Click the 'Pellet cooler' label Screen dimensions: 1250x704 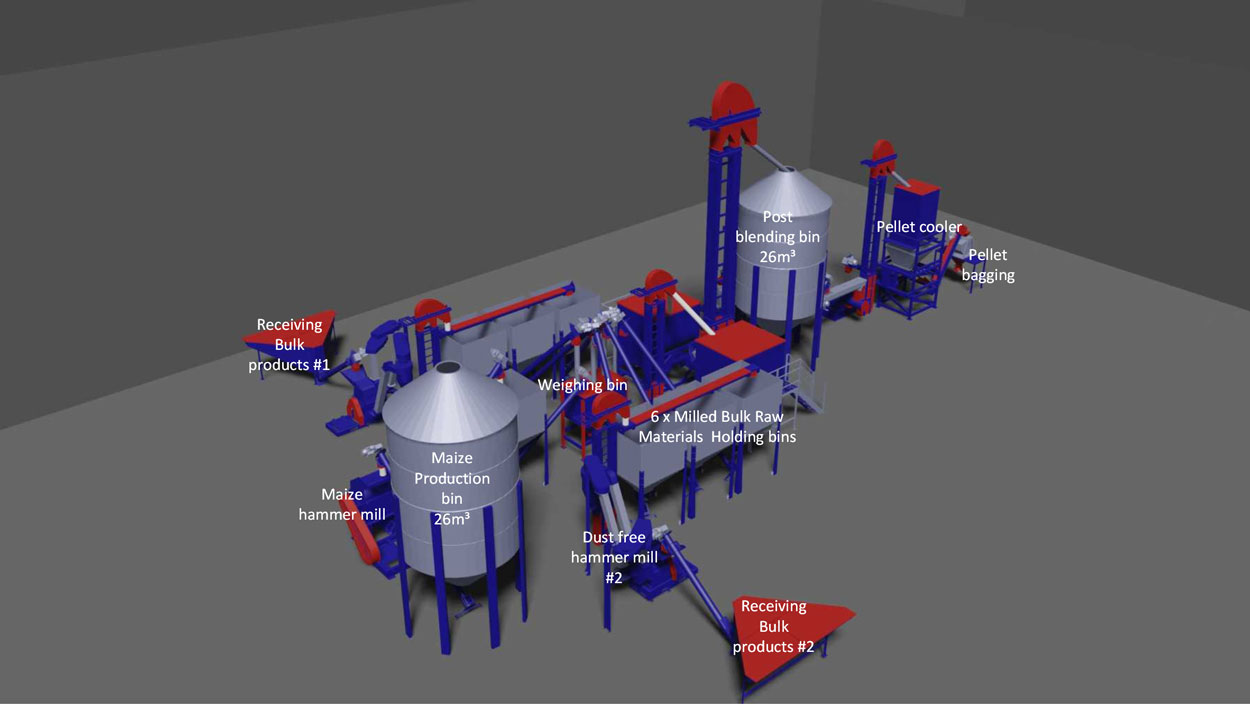(919, 227)
